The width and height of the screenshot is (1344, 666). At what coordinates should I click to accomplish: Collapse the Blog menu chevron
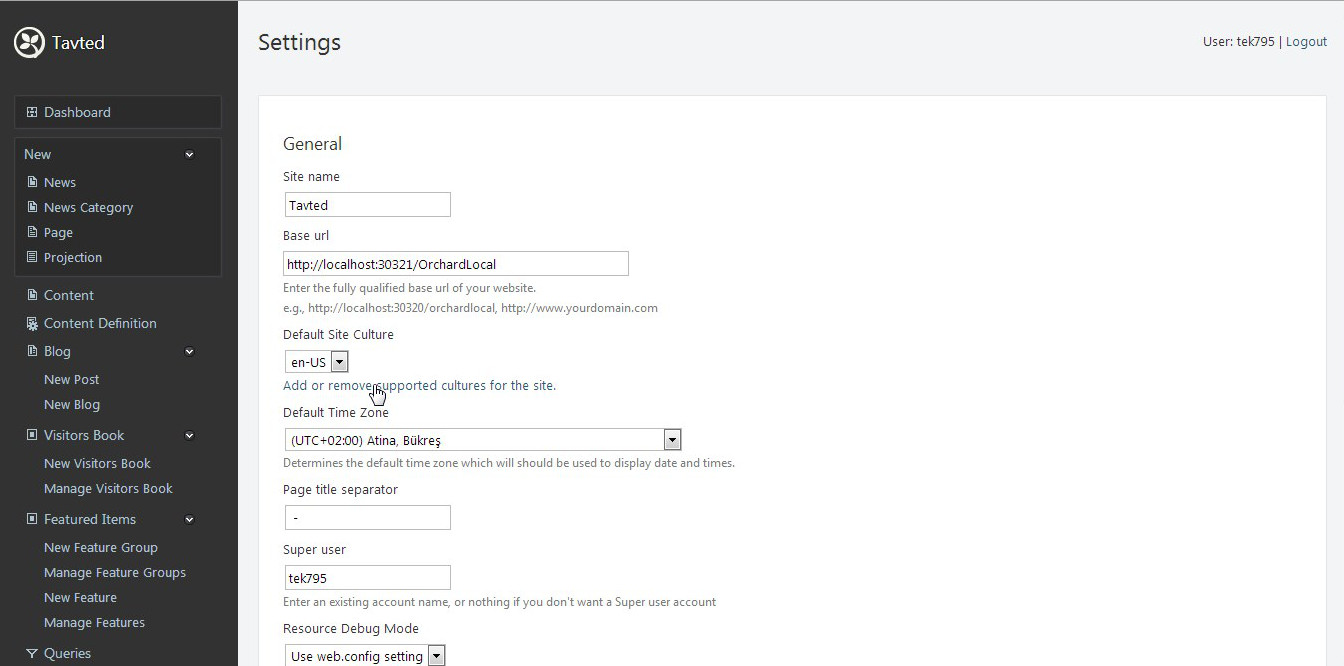tap(189, 351)
